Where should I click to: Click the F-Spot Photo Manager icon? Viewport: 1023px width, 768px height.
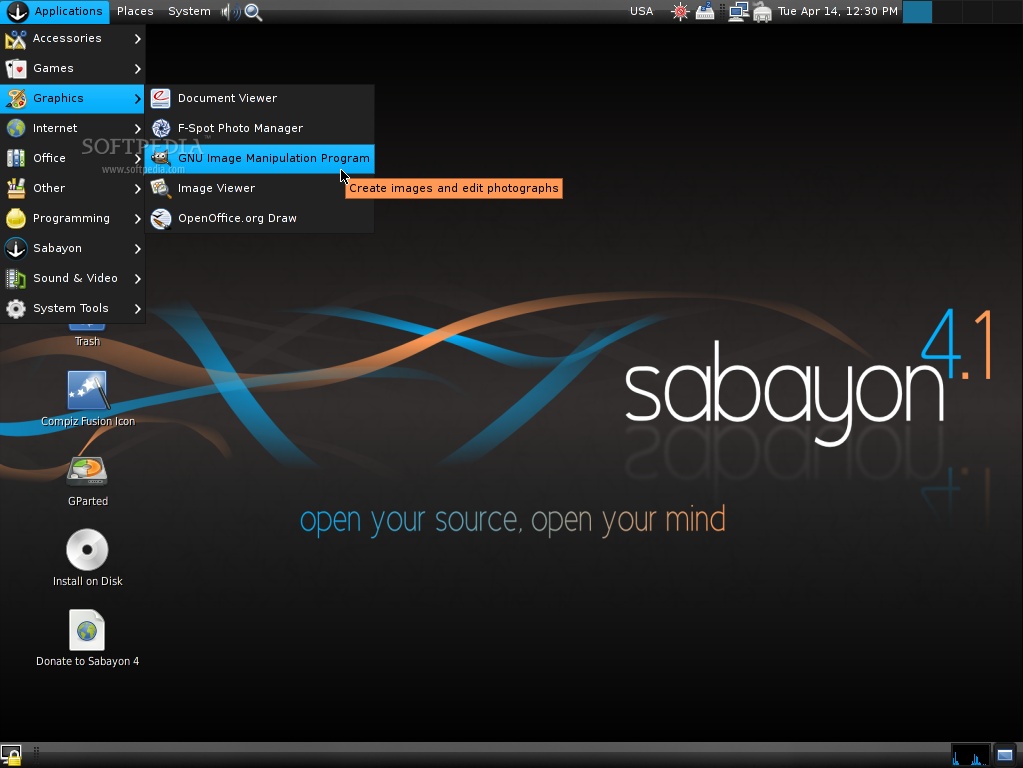[160, 129]
